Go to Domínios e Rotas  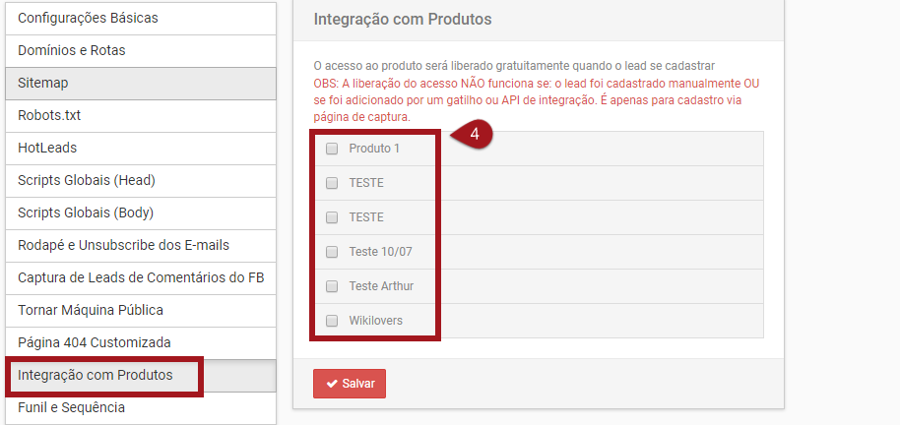coord(72,50)
